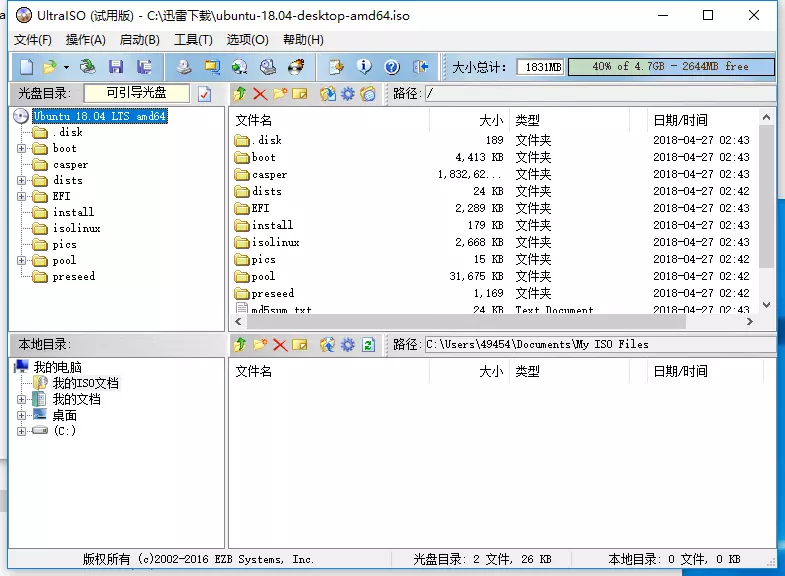This screenshot has height=576, width=785.
Task: Select the casper folder in the disc file list
Action: pos(269,175)
